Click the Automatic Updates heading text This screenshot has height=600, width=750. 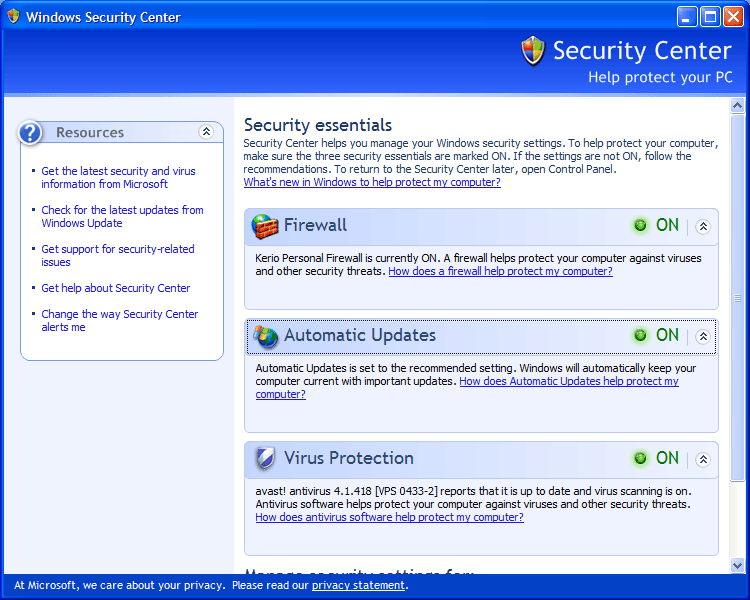tap(360, 335)
